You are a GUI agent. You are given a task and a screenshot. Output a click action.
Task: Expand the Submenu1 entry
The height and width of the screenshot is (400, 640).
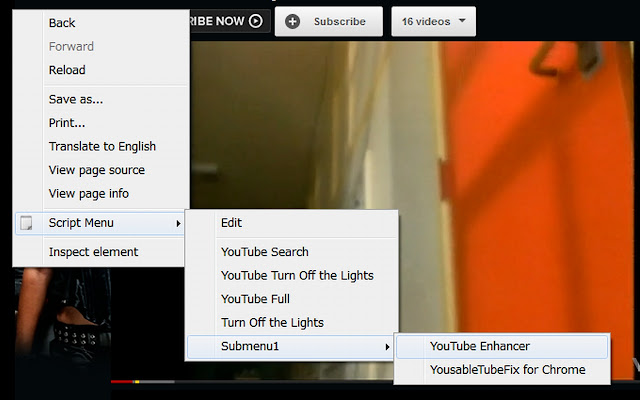click(x=290, y=347)
